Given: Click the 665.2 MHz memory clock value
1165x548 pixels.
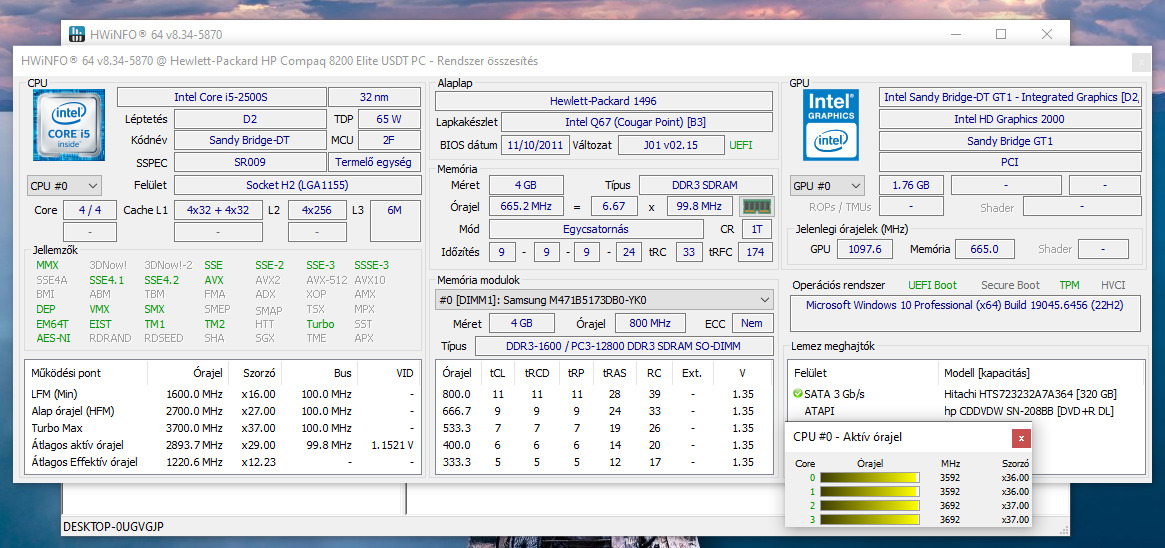Looking at the screenshot, I should [526, 206].
